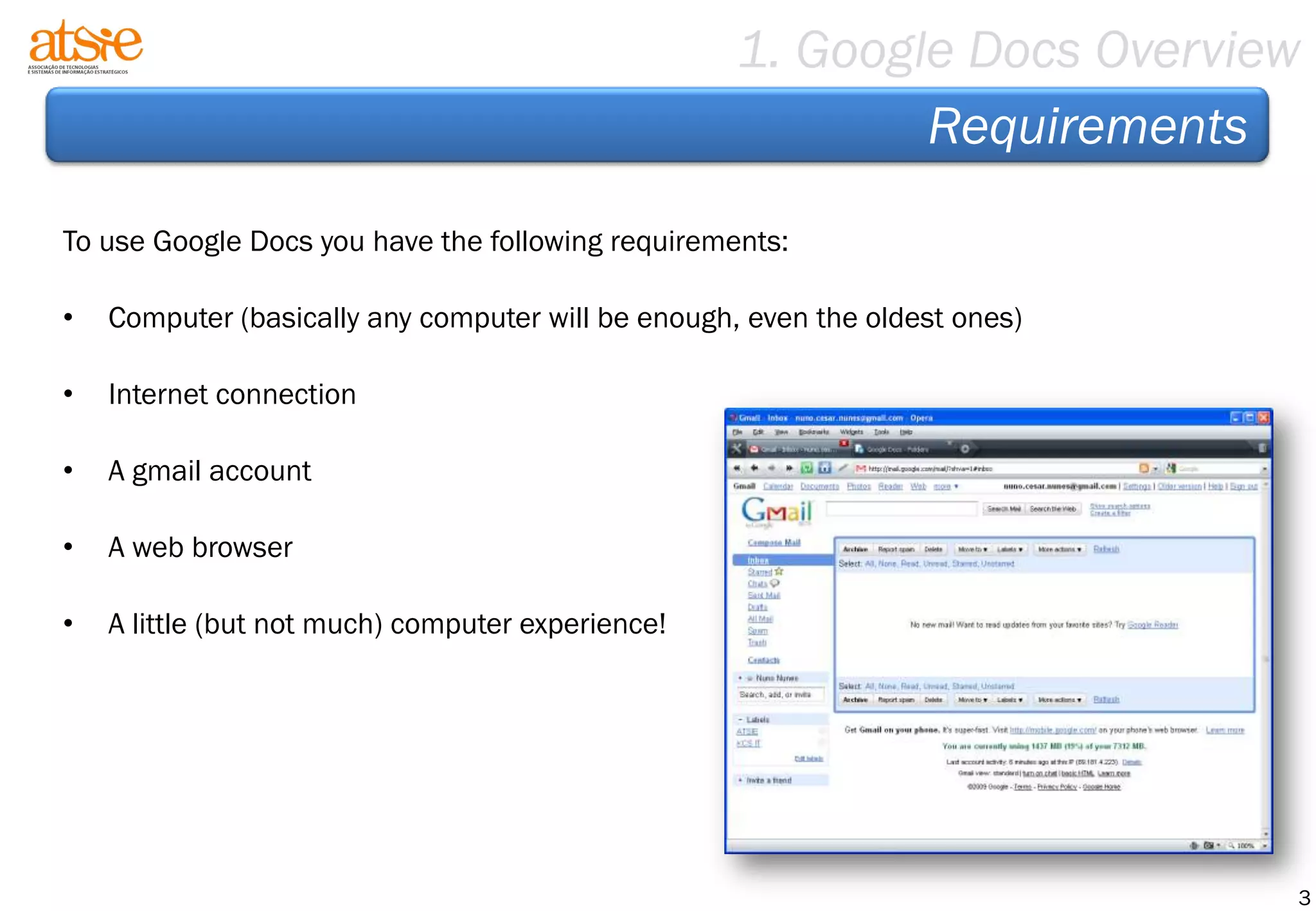The image size is (1316, 911).
Task: Open the Documents link in Gmail header
Action: (819, 486)
